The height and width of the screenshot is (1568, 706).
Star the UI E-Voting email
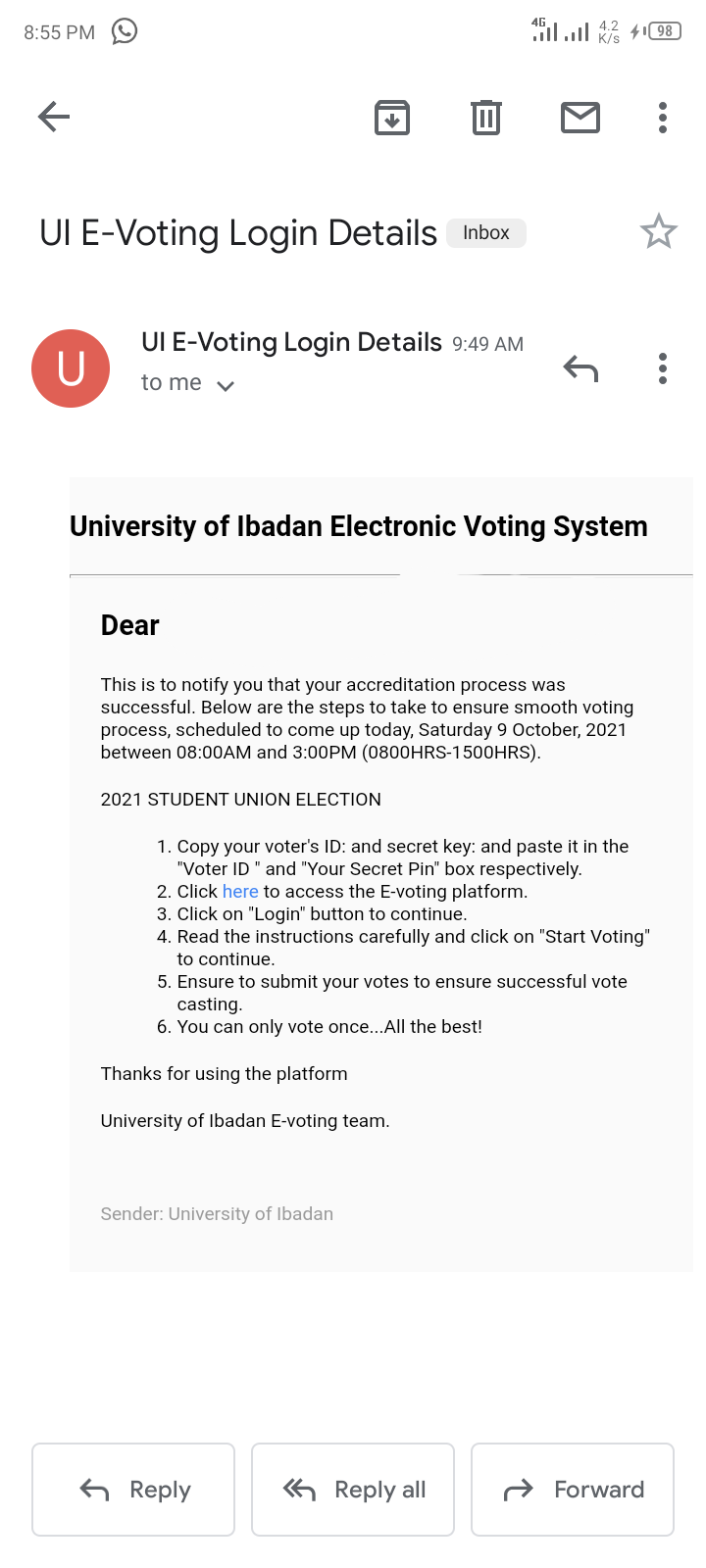[x=659, y=232]
